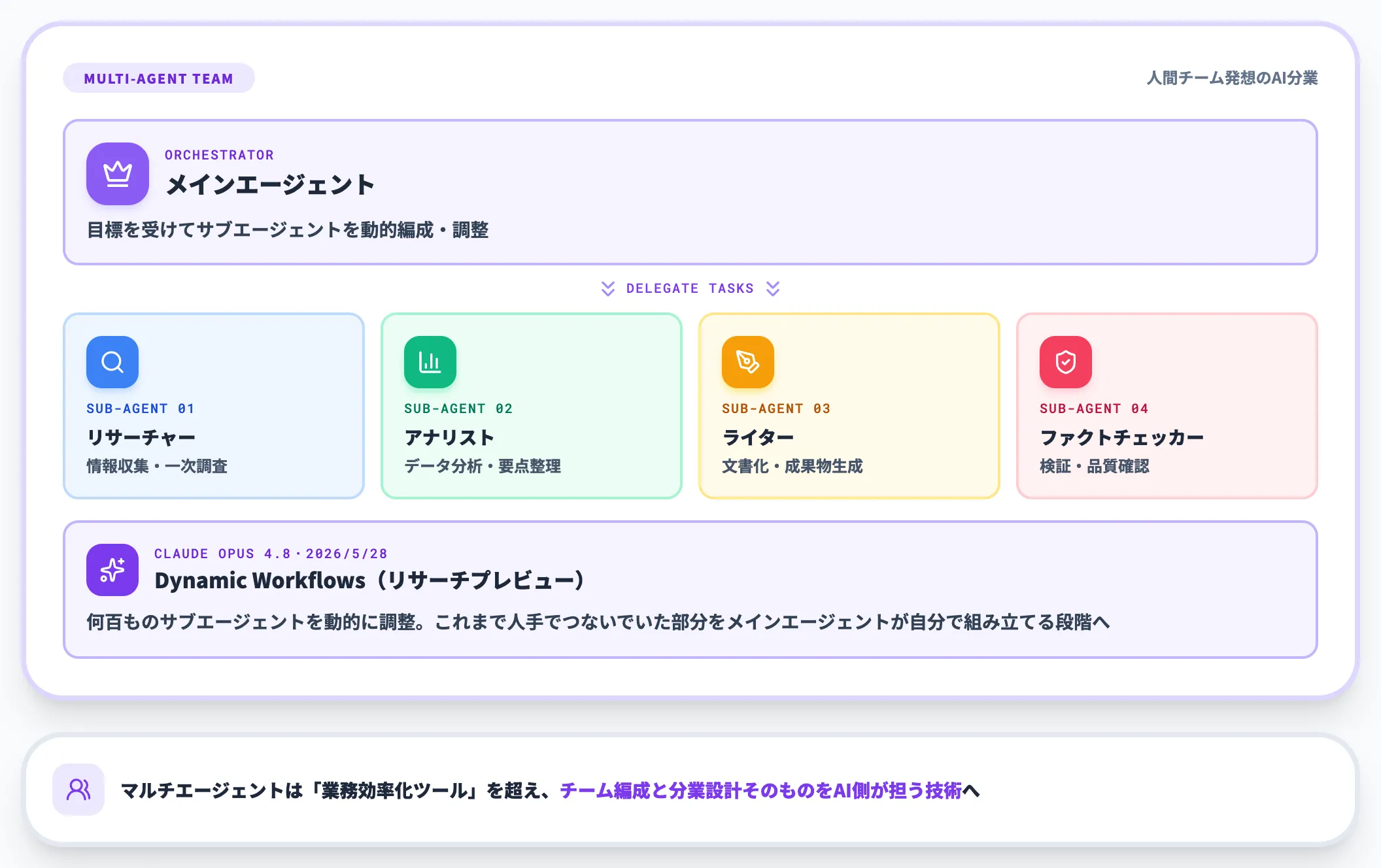Click the CLAUDE OPUS 4.8 date label
Viewport: 1381px width, 868px height.
coord(271,554)
